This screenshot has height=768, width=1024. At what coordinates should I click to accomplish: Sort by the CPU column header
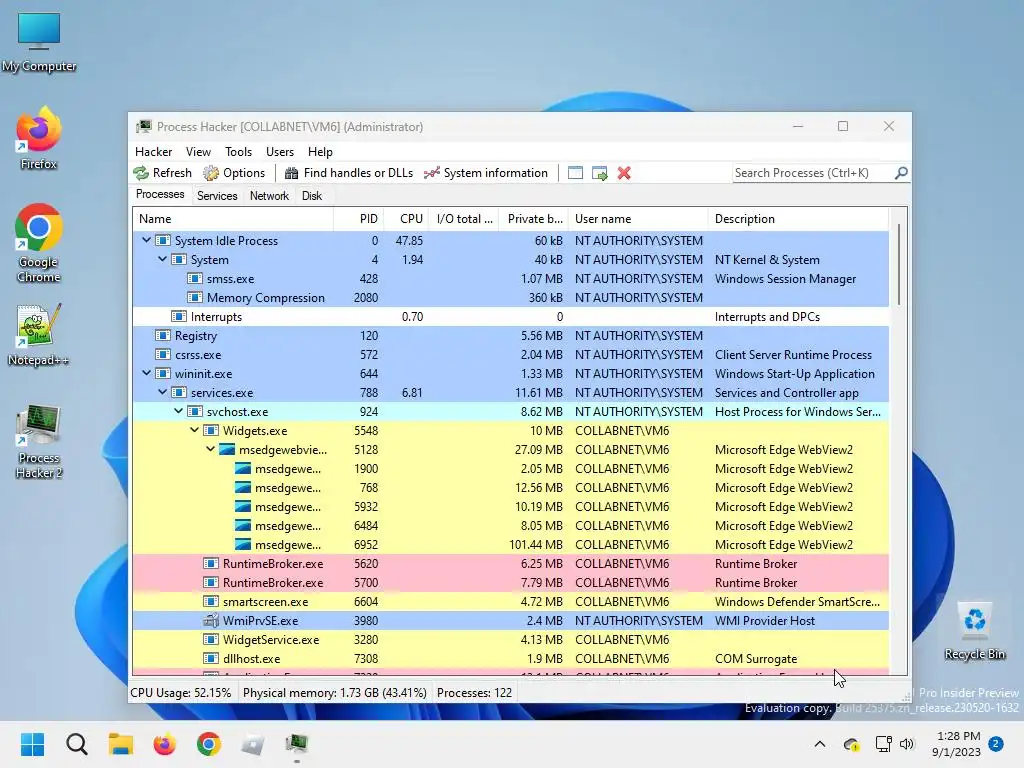(x=408, y=219)
